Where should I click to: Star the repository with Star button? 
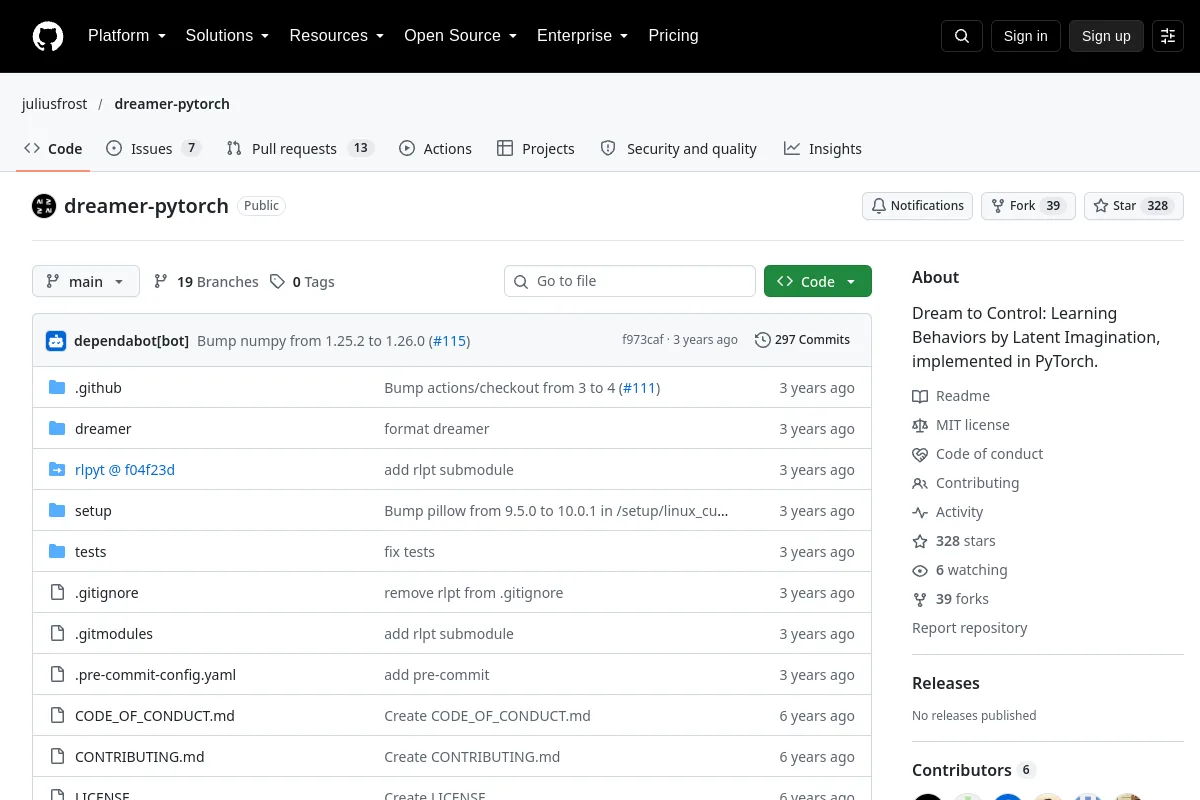click(1134, 206)
